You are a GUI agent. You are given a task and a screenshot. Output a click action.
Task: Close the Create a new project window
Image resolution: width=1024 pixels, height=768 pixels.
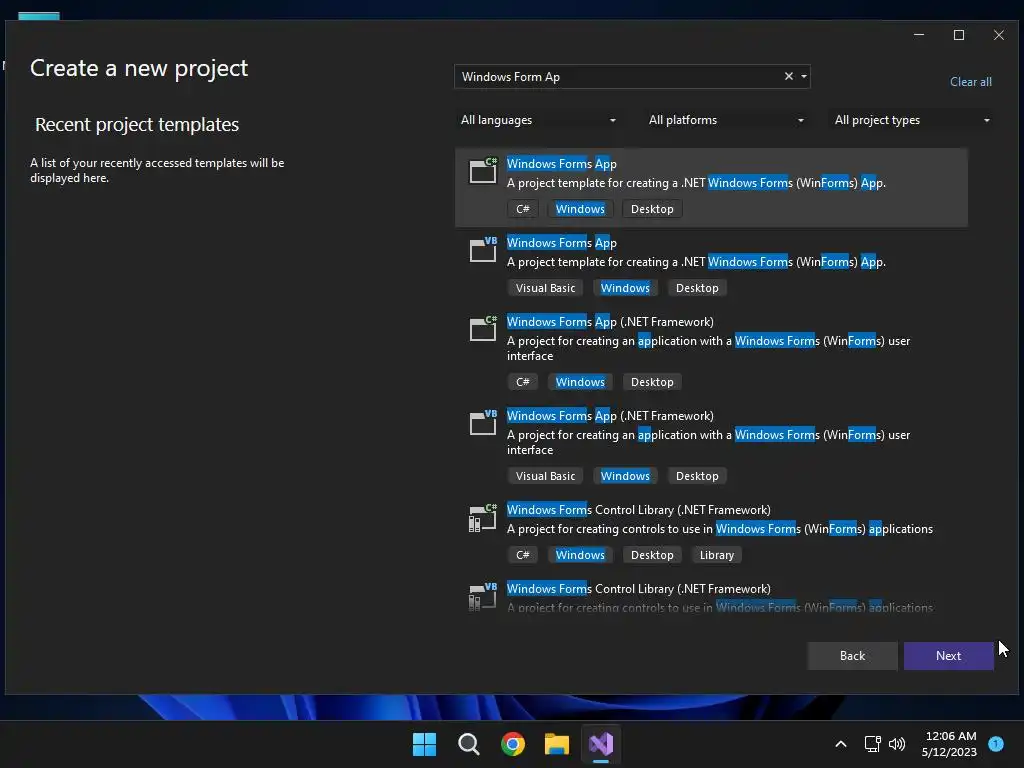pyautogui.click(x=999, y=35)
